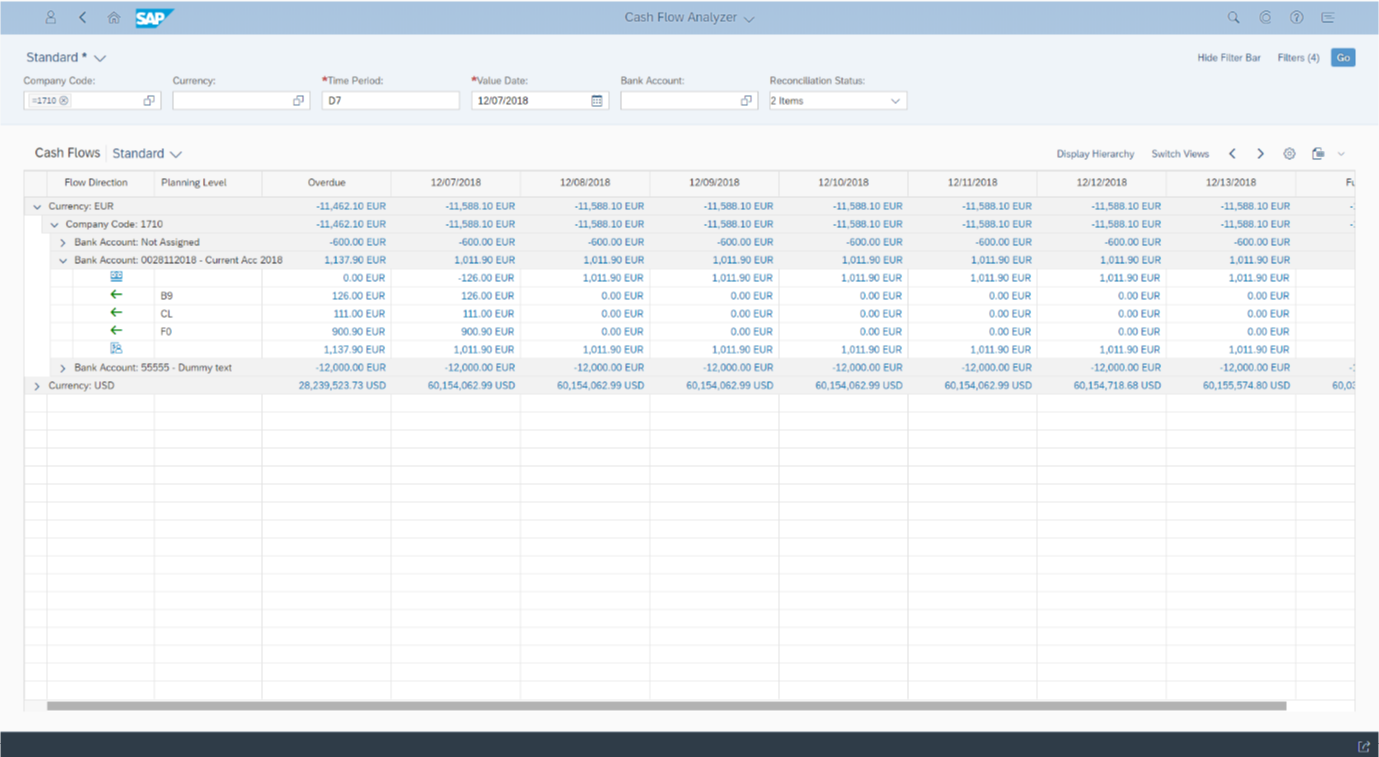
Task: Collapse Company Code: 1710 node
Action: [x=54, y=224]
